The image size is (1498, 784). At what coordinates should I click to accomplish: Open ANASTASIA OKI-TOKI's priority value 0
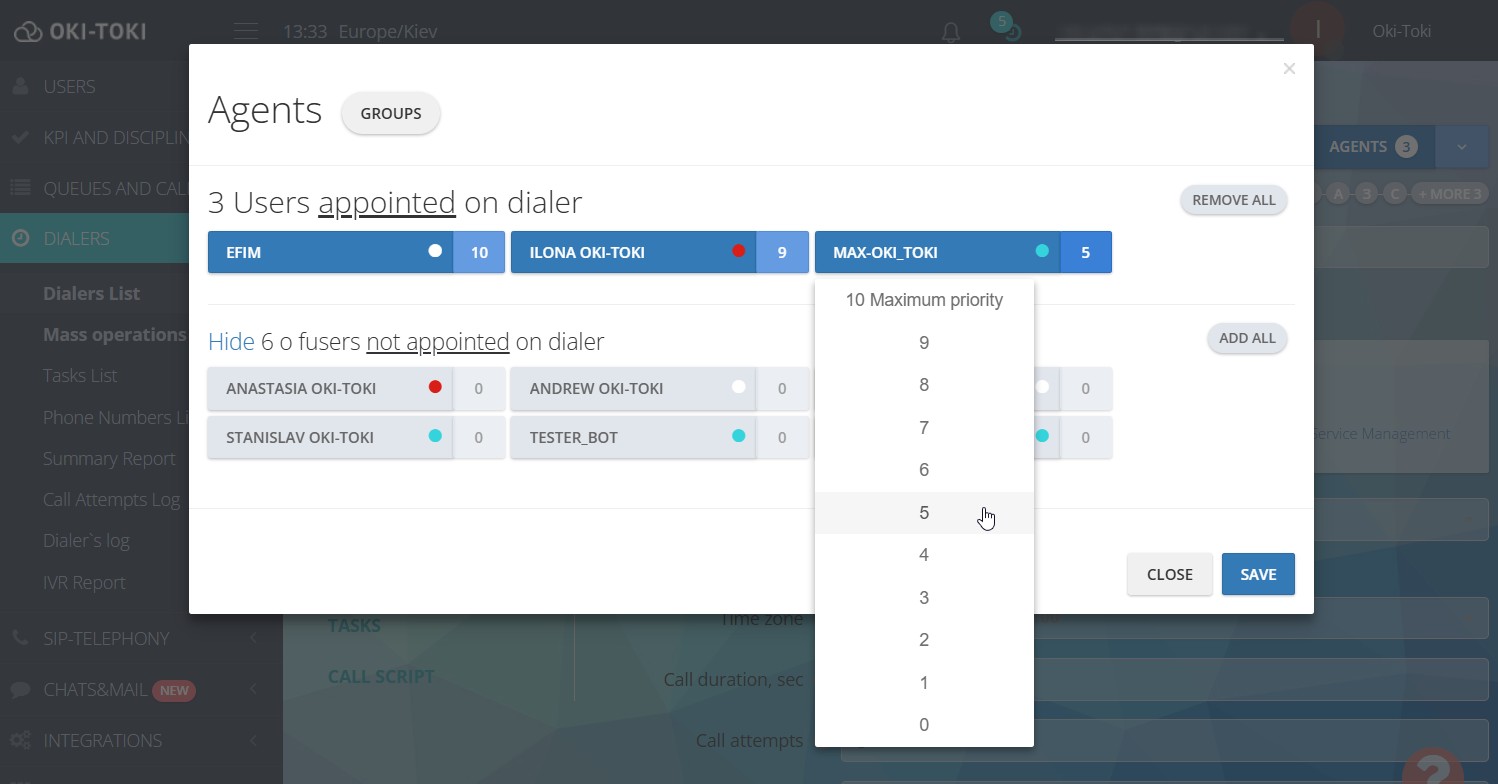pyautogui.click(x=479, y=388)
